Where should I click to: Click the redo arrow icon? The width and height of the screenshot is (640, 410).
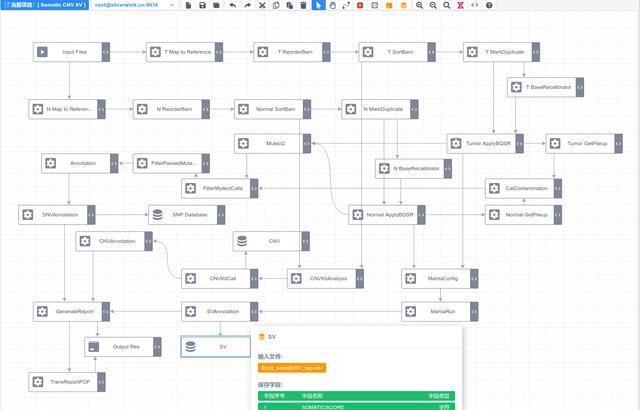pyautogui.click(x=247, y=5)
